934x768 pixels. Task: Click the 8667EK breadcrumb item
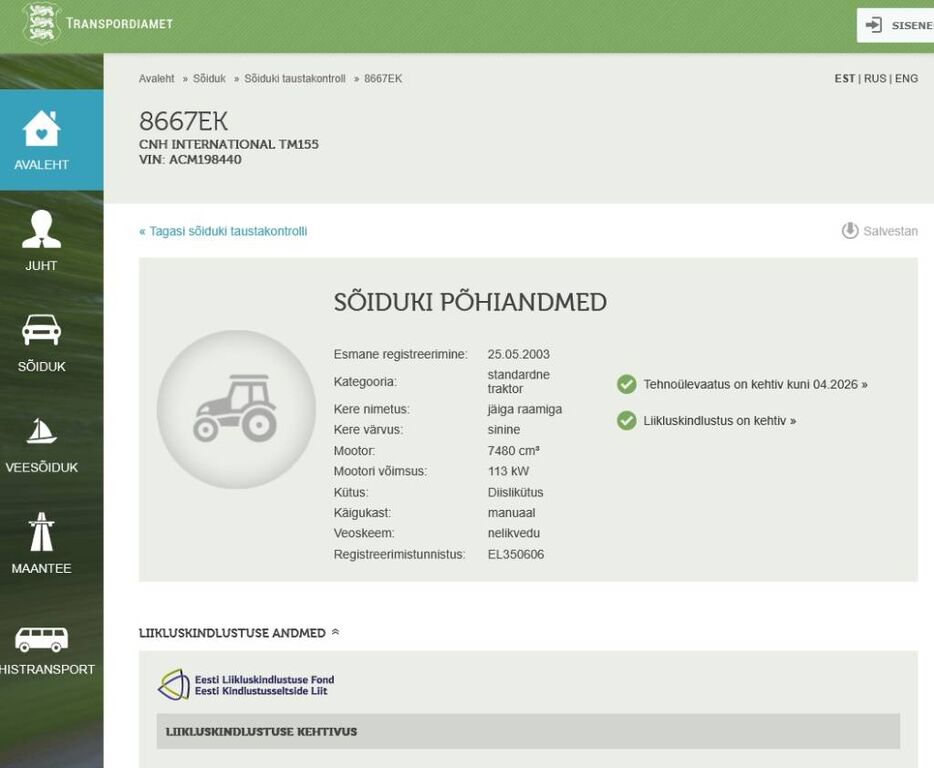pos(382,79)
